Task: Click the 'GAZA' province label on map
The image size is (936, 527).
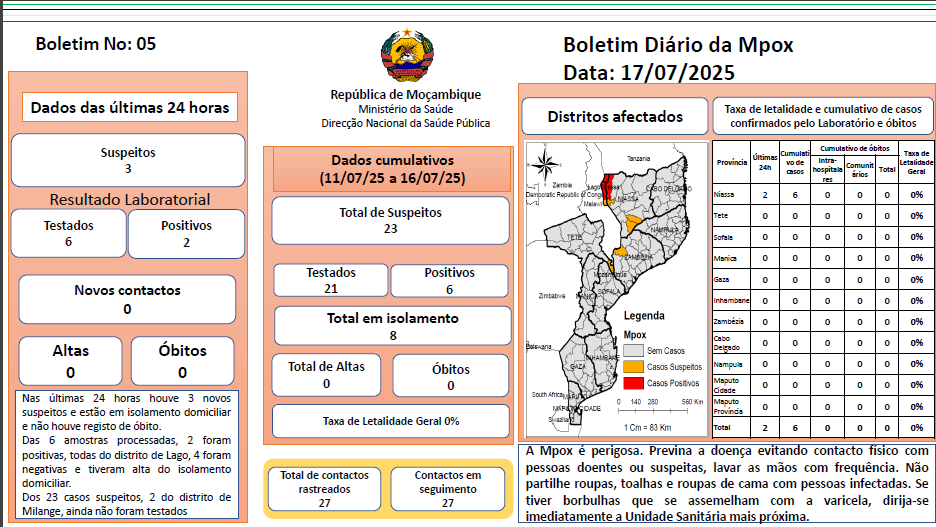Action: point(578,366)
